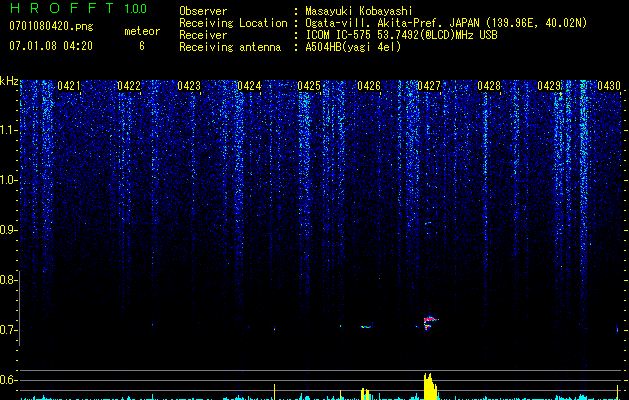Click the 0.6 kHz axis label
This screenshot has width=629, height=400.
tap(8, 380)
